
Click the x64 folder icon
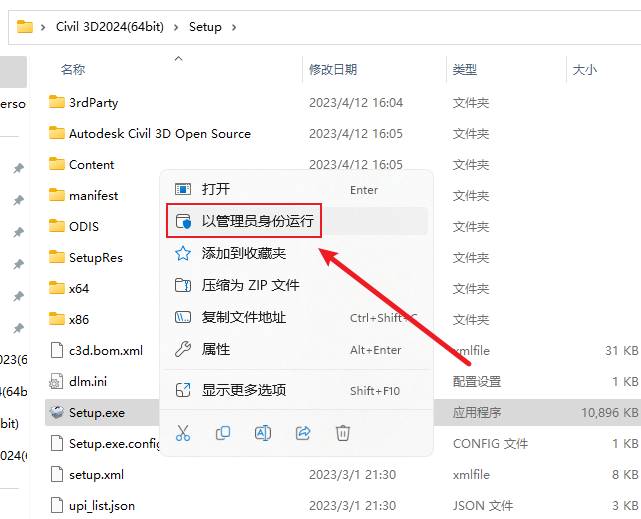click(56, 288)
